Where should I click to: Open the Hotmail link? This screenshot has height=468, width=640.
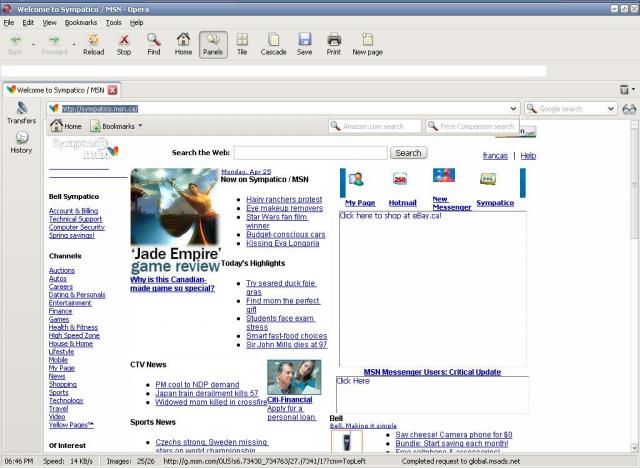pos(402,202)
